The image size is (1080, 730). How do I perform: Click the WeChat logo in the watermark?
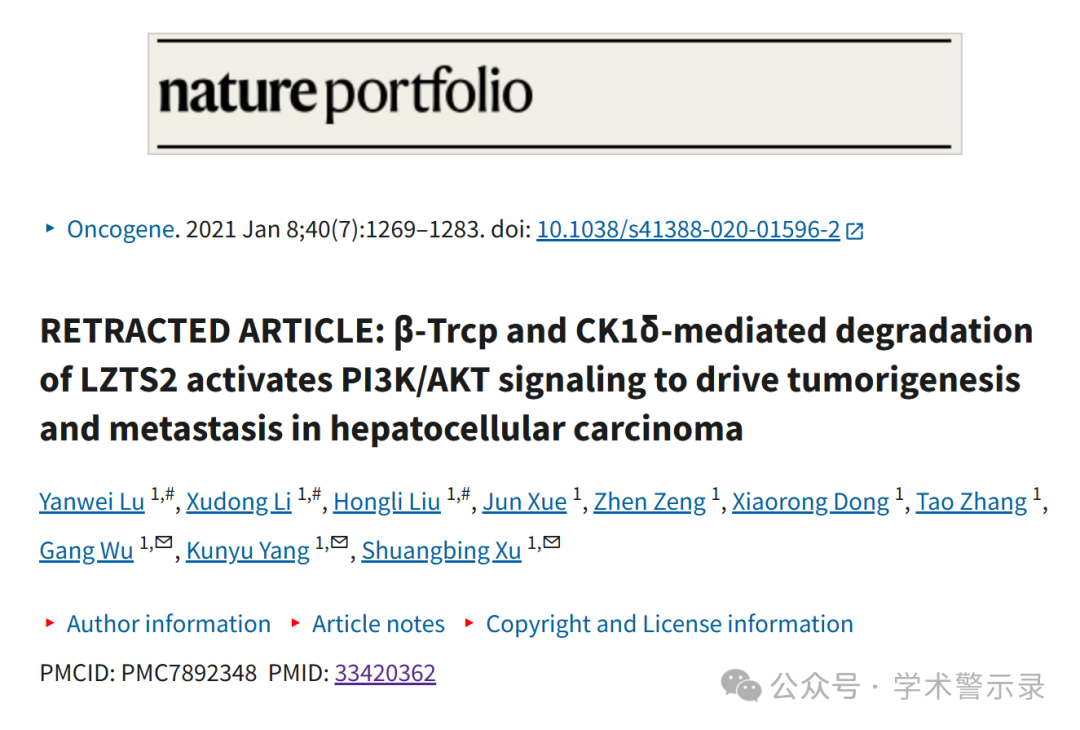click(x=740, y=685)
